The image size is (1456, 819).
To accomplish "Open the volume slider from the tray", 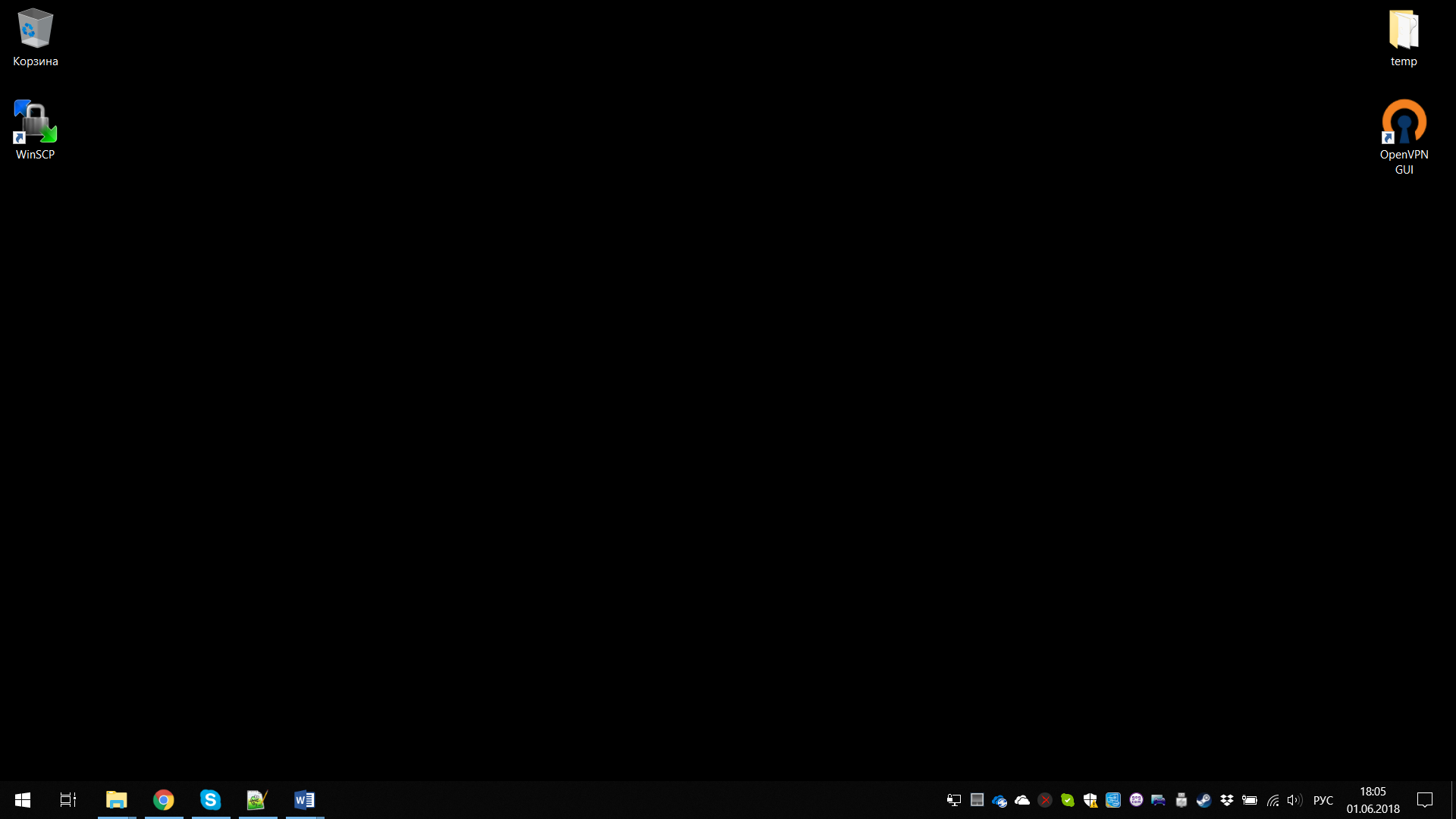I will [1294, 800].
